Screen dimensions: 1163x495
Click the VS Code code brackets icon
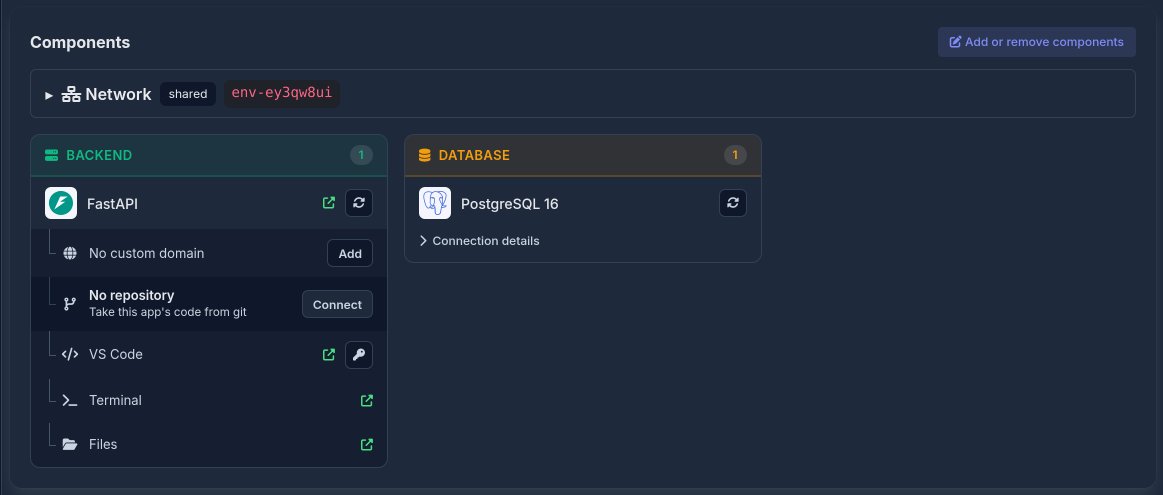(70, 355)
